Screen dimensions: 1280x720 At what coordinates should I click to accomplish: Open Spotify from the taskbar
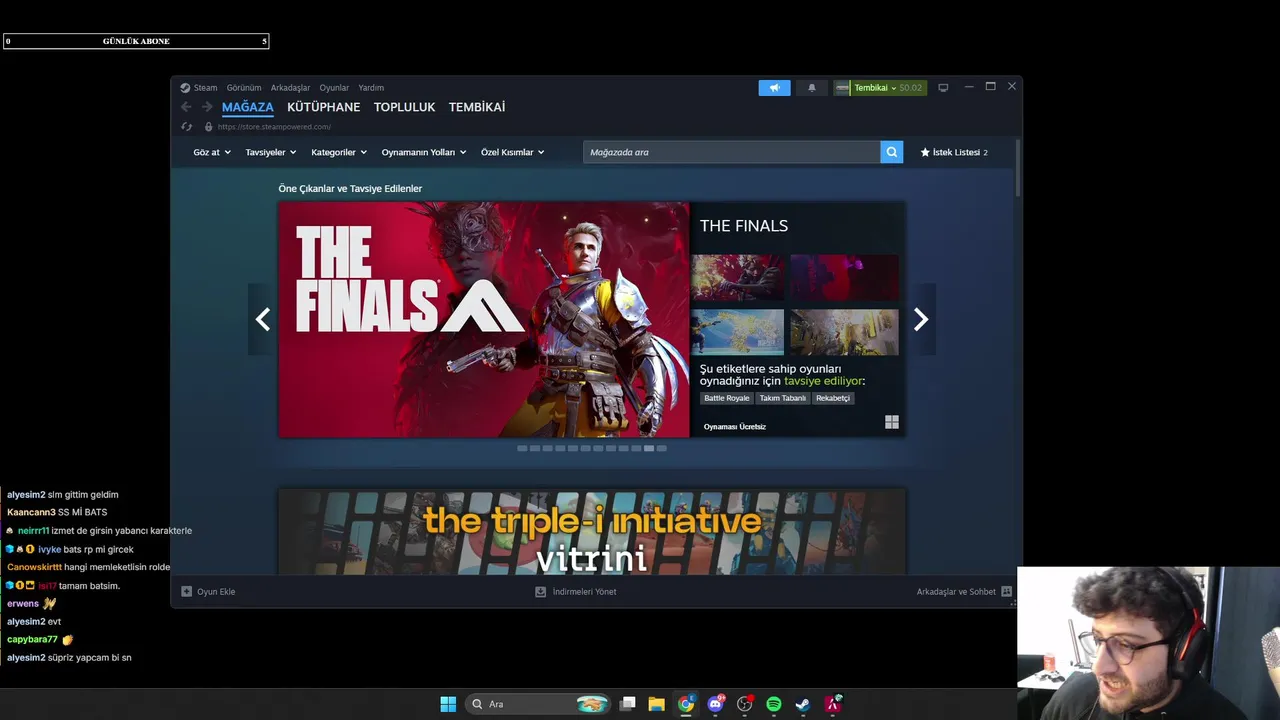pyautogui.click(x=774, y=704)
